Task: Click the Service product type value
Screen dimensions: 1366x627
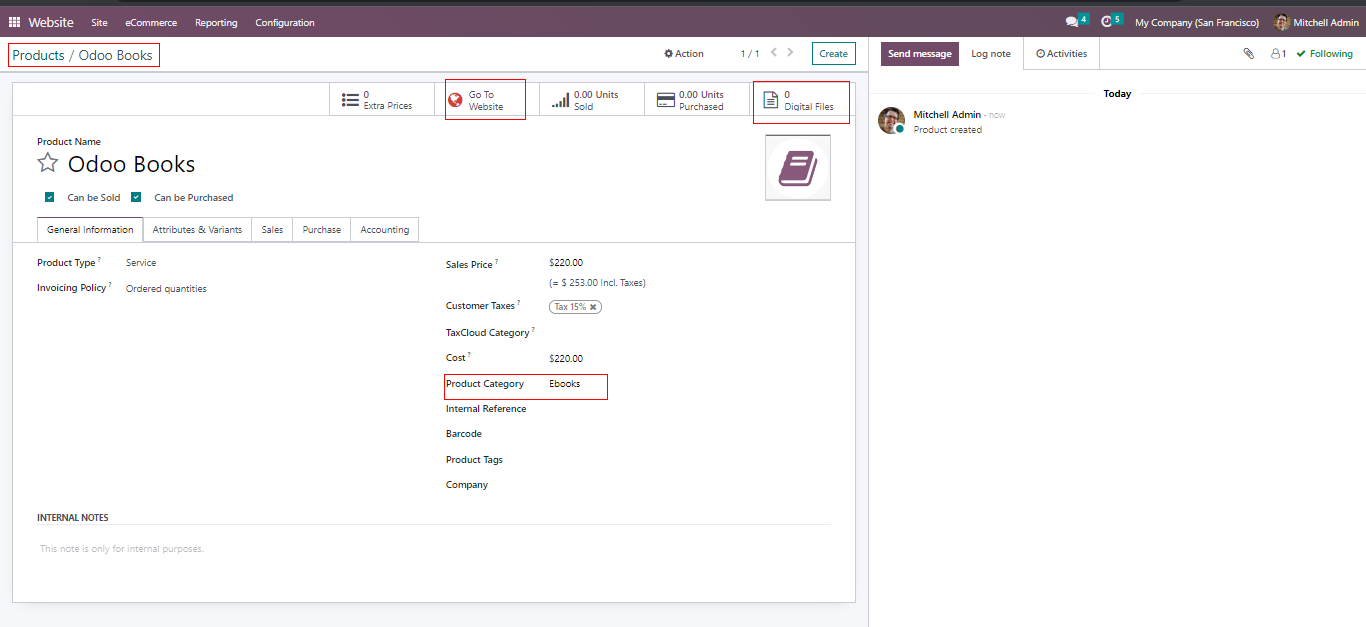Action: [141, 263]
